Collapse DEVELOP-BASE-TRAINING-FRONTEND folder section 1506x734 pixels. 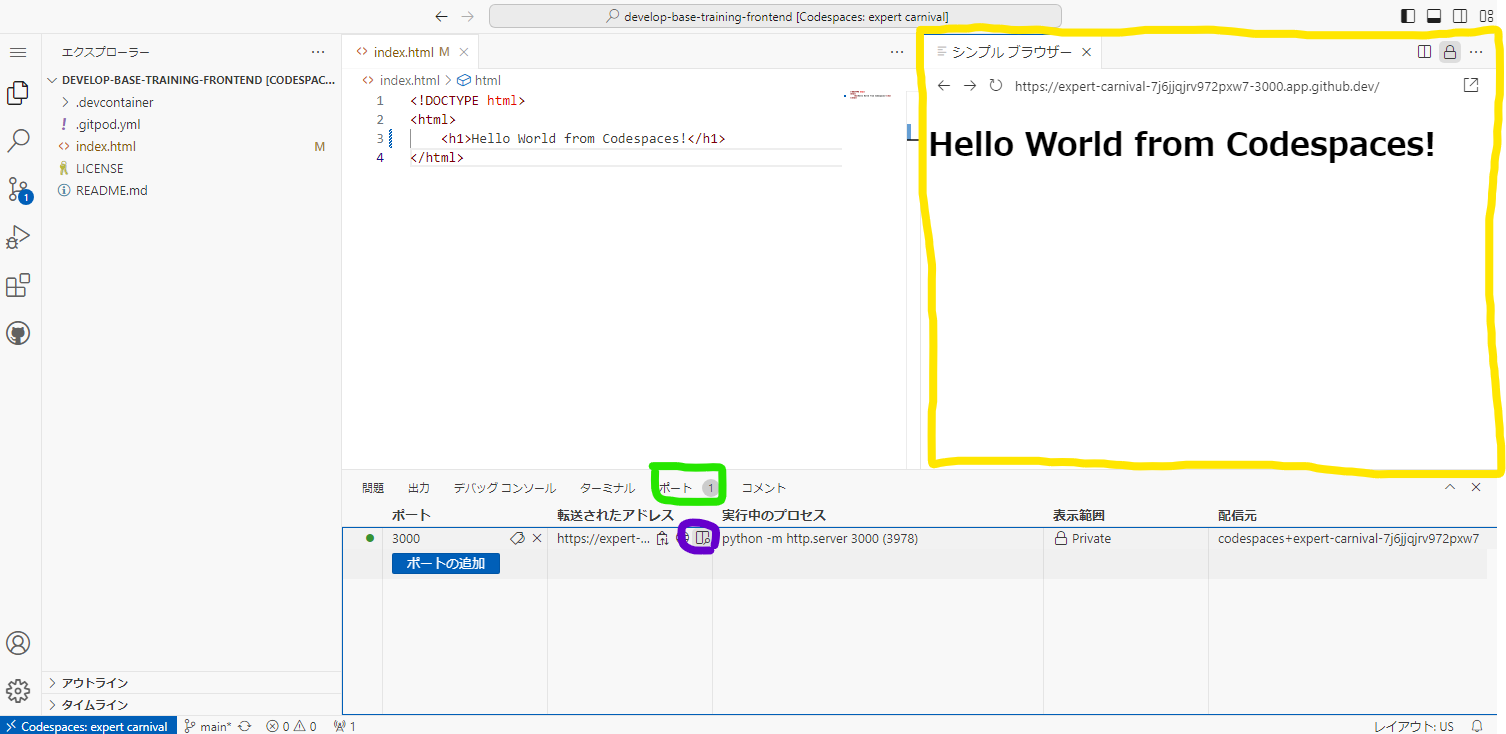click(x=191, y=80)
